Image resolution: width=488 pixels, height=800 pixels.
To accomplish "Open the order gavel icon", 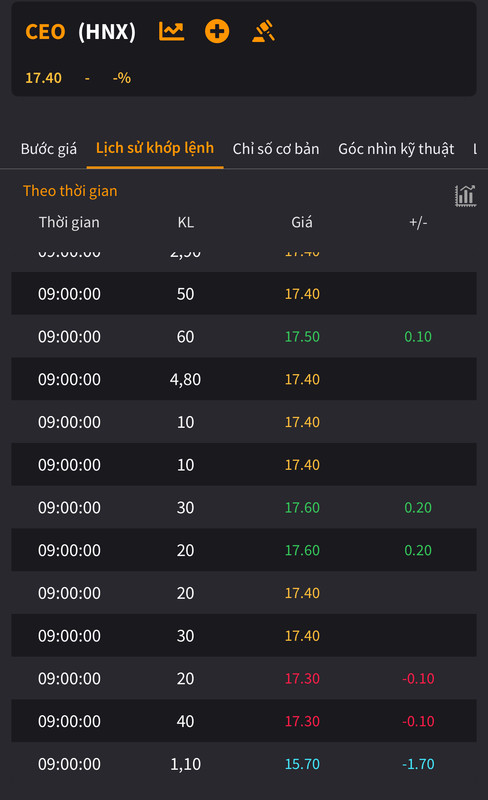I will point(263,31).
